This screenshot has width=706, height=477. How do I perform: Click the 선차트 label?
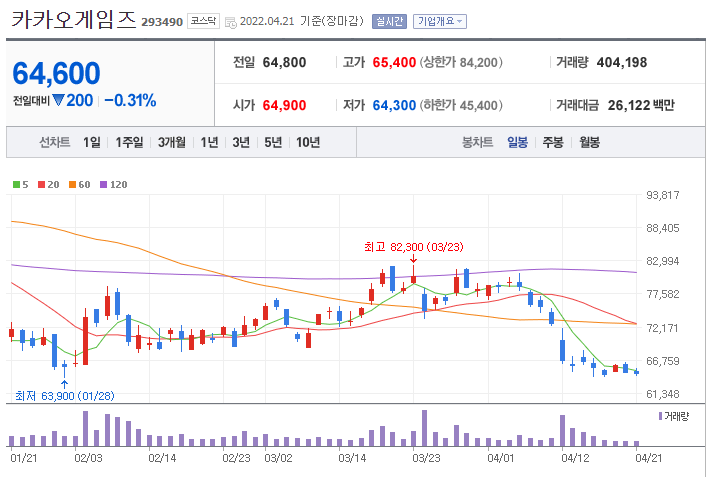pos(54,142)
